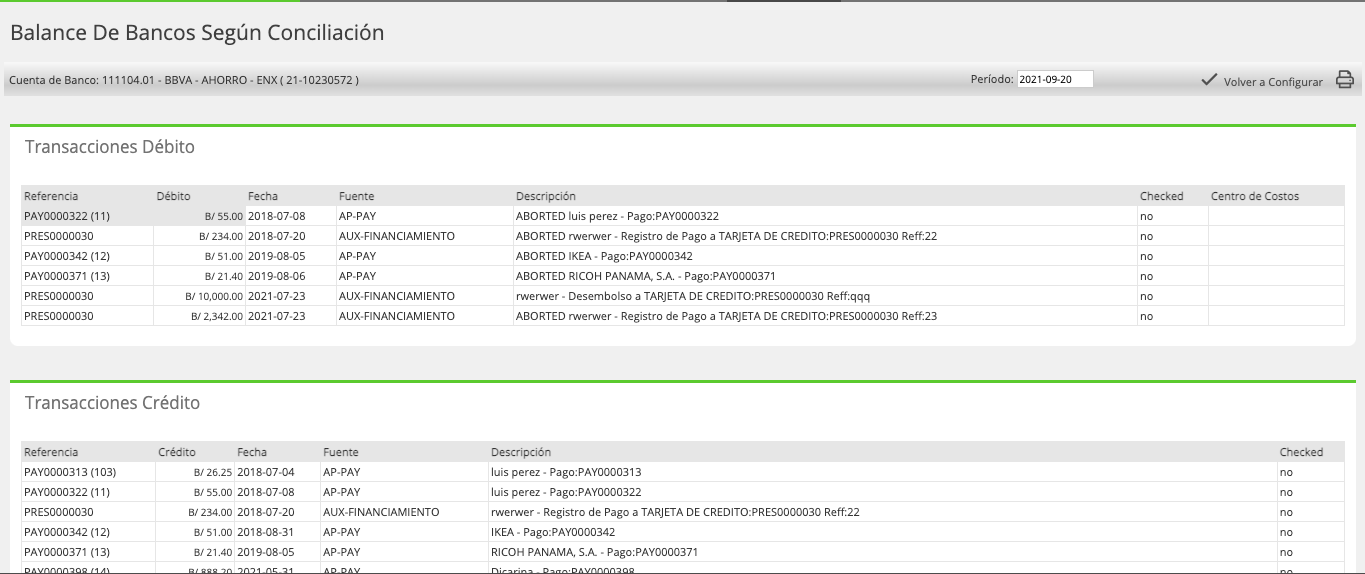
Task: Click debit date 2018-07-20
Action: pyautogui.click(x=277, y=236)
